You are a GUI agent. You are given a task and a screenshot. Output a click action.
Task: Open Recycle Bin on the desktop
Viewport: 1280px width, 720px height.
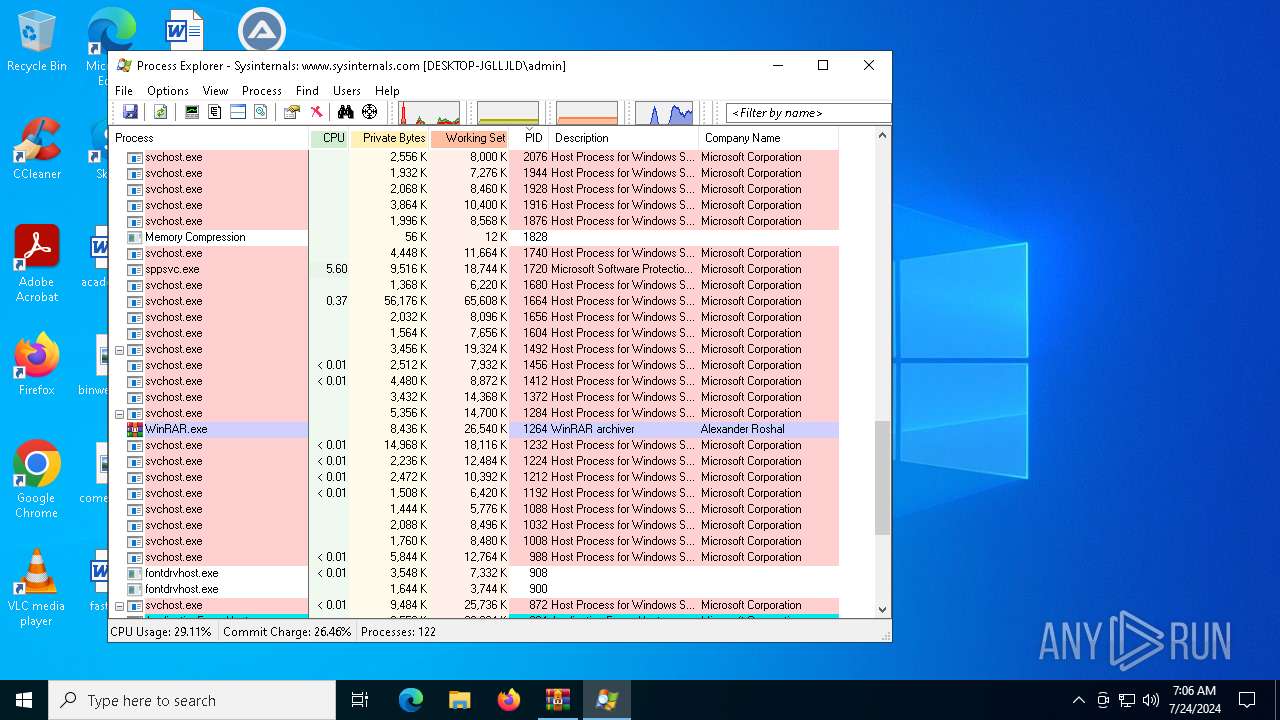(36, 42)
